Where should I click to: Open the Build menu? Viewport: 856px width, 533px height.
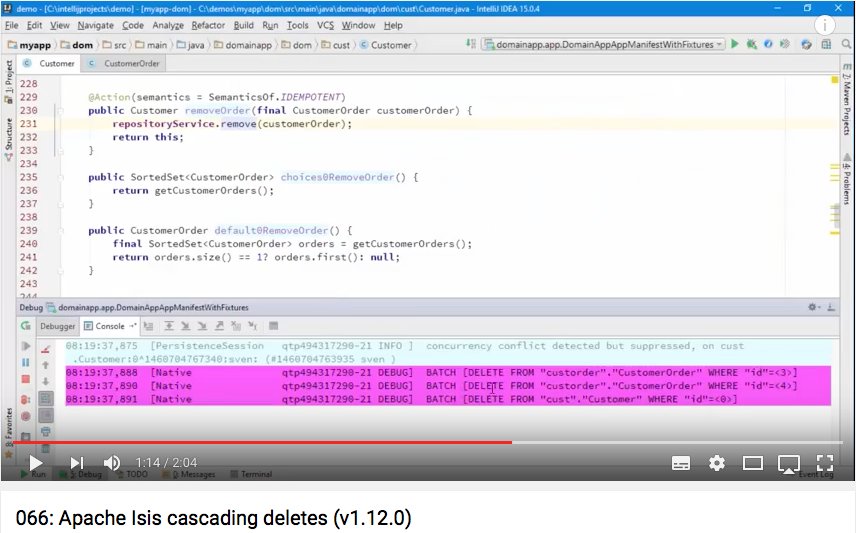point(243,25)
